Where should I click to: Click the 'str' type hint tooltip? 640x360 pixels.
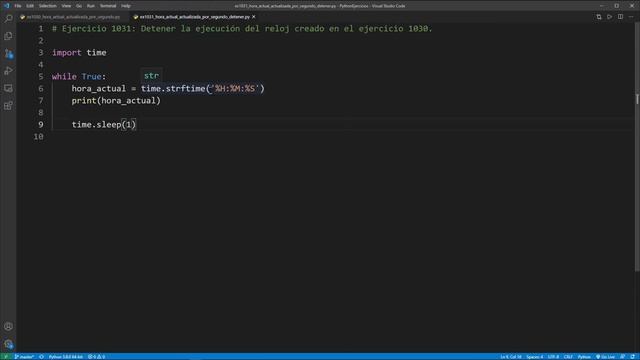pos(151,76)
